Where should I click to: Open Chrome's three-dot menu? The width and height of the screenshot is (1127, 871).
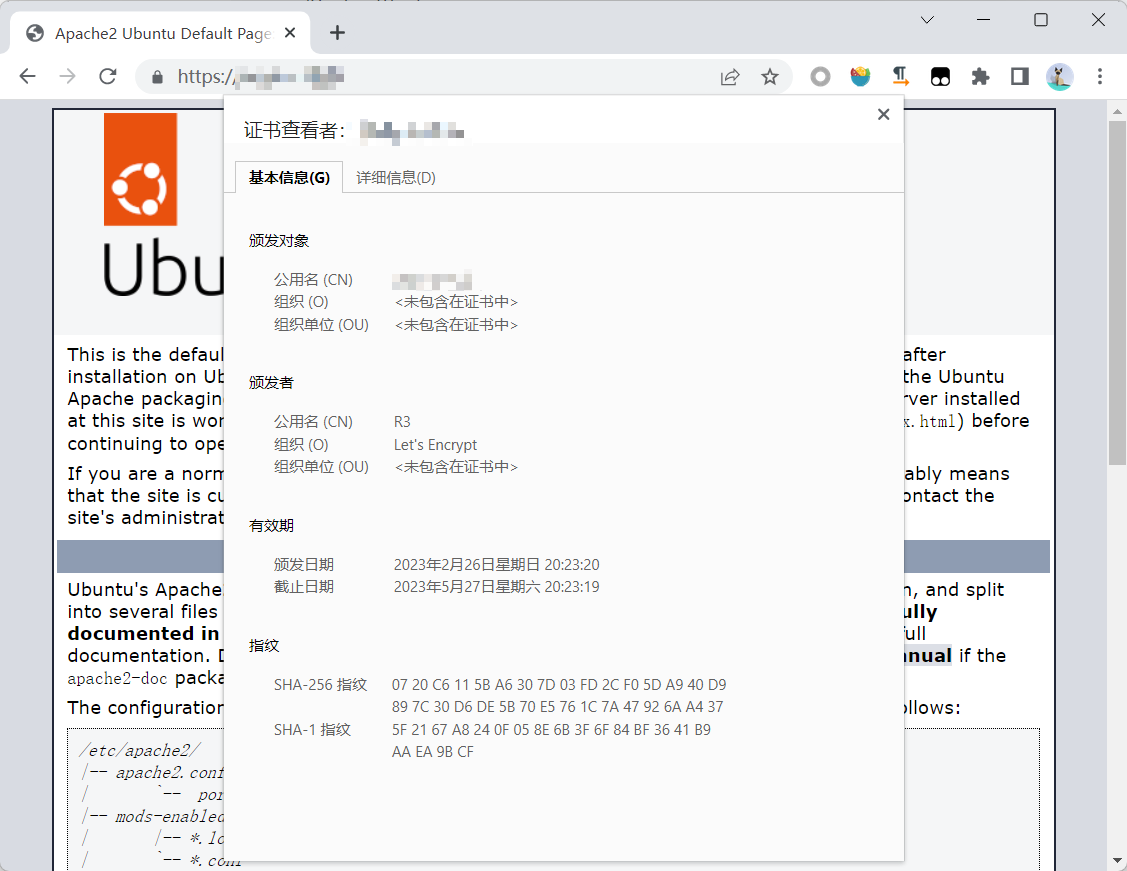pos(1100,76)
